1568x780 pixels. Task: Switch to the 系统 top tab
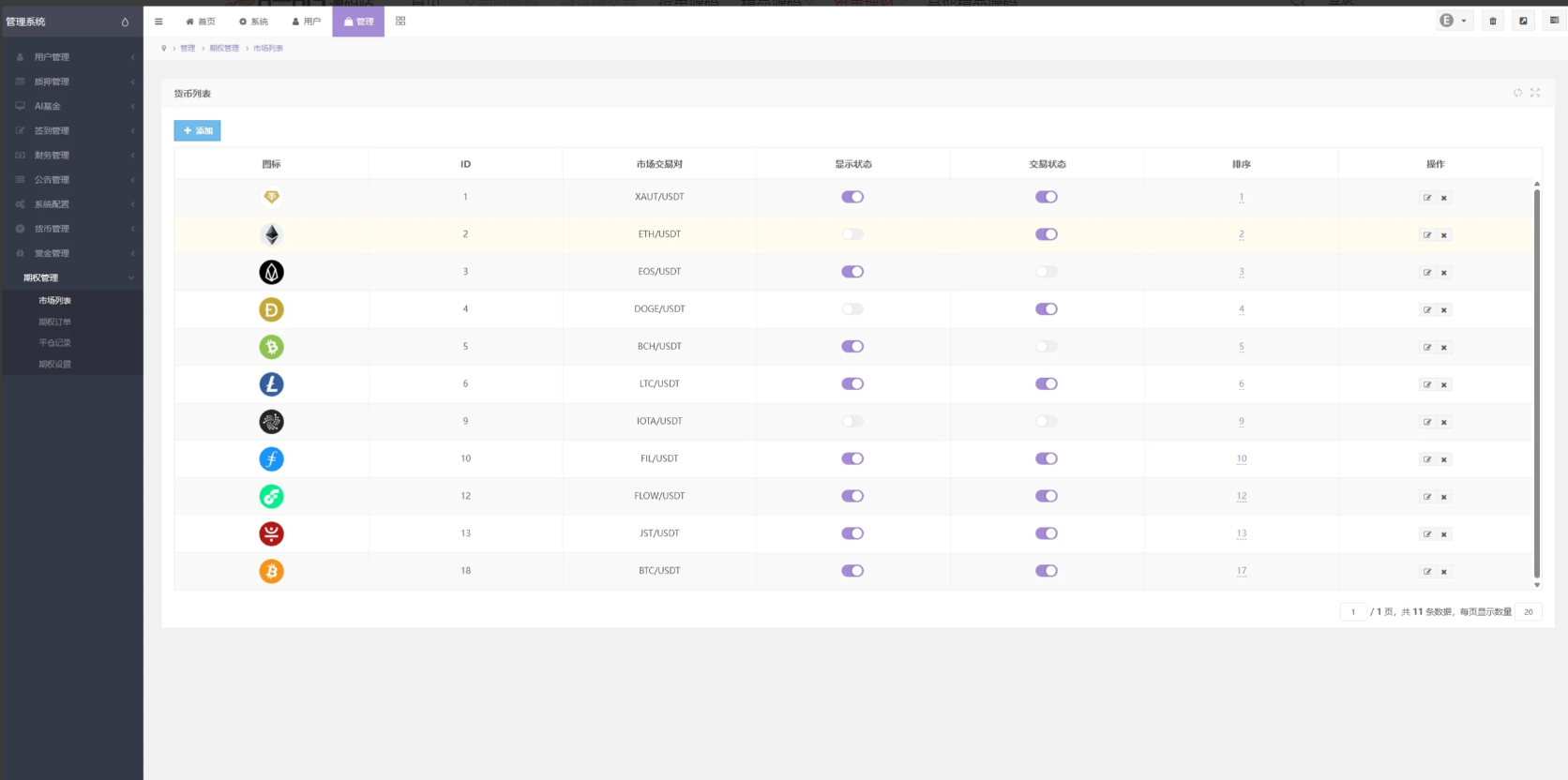click(253, 22)
